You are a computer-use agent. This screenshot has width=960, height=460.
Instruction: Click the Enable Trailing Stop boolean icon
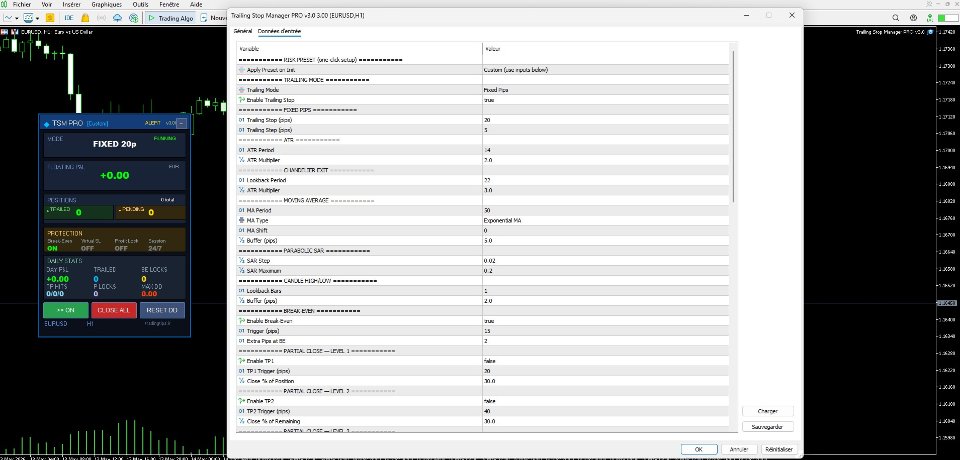pyautogui.click(x=242, y=100)
